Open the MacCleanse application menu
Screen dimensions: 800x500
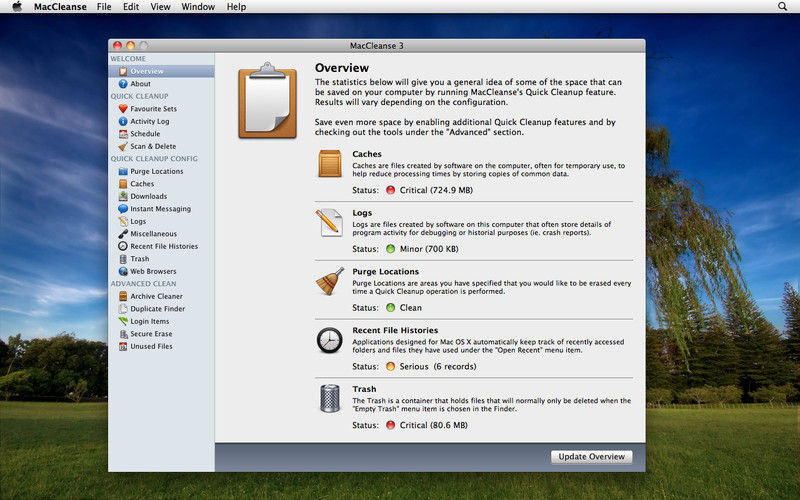60,7
